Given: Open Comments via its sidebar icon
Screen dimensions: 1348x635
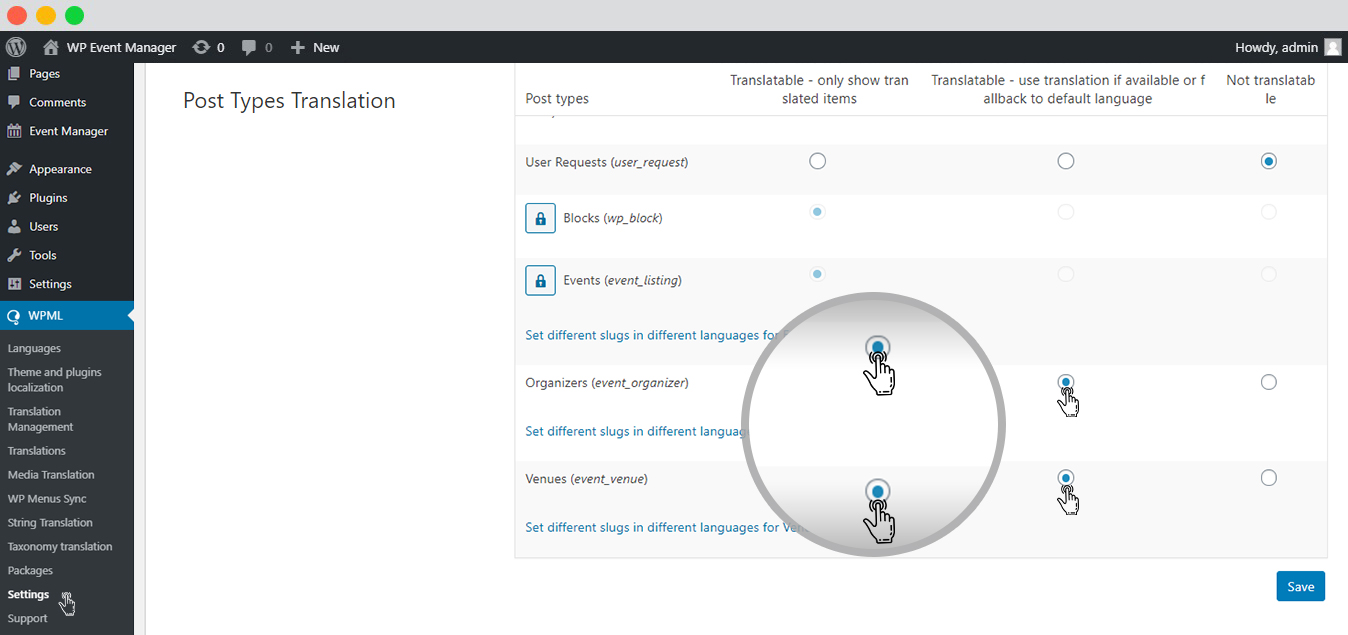Looking at the screenshot, I should point(14,102).
